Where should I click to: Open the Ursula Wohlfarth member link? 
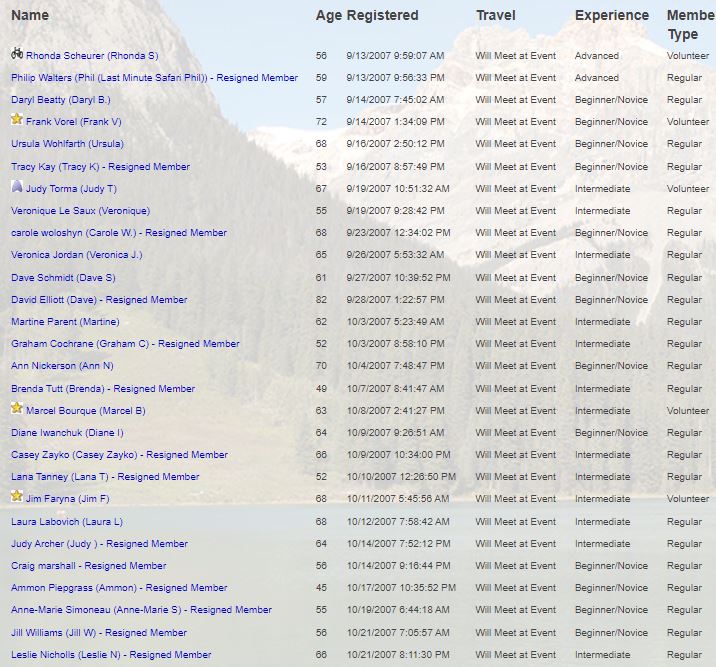click(67, 144)
